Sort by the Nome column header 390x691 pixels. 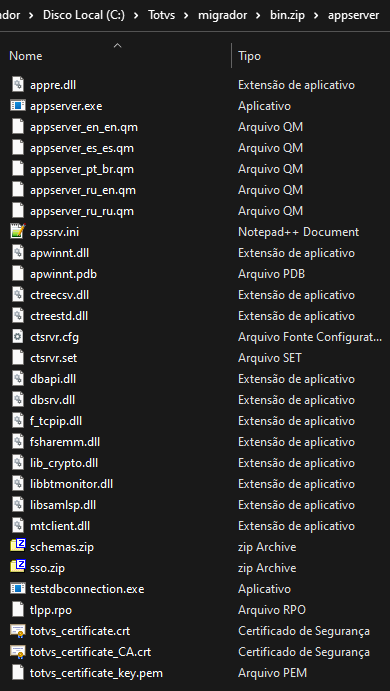coord(26,56)
